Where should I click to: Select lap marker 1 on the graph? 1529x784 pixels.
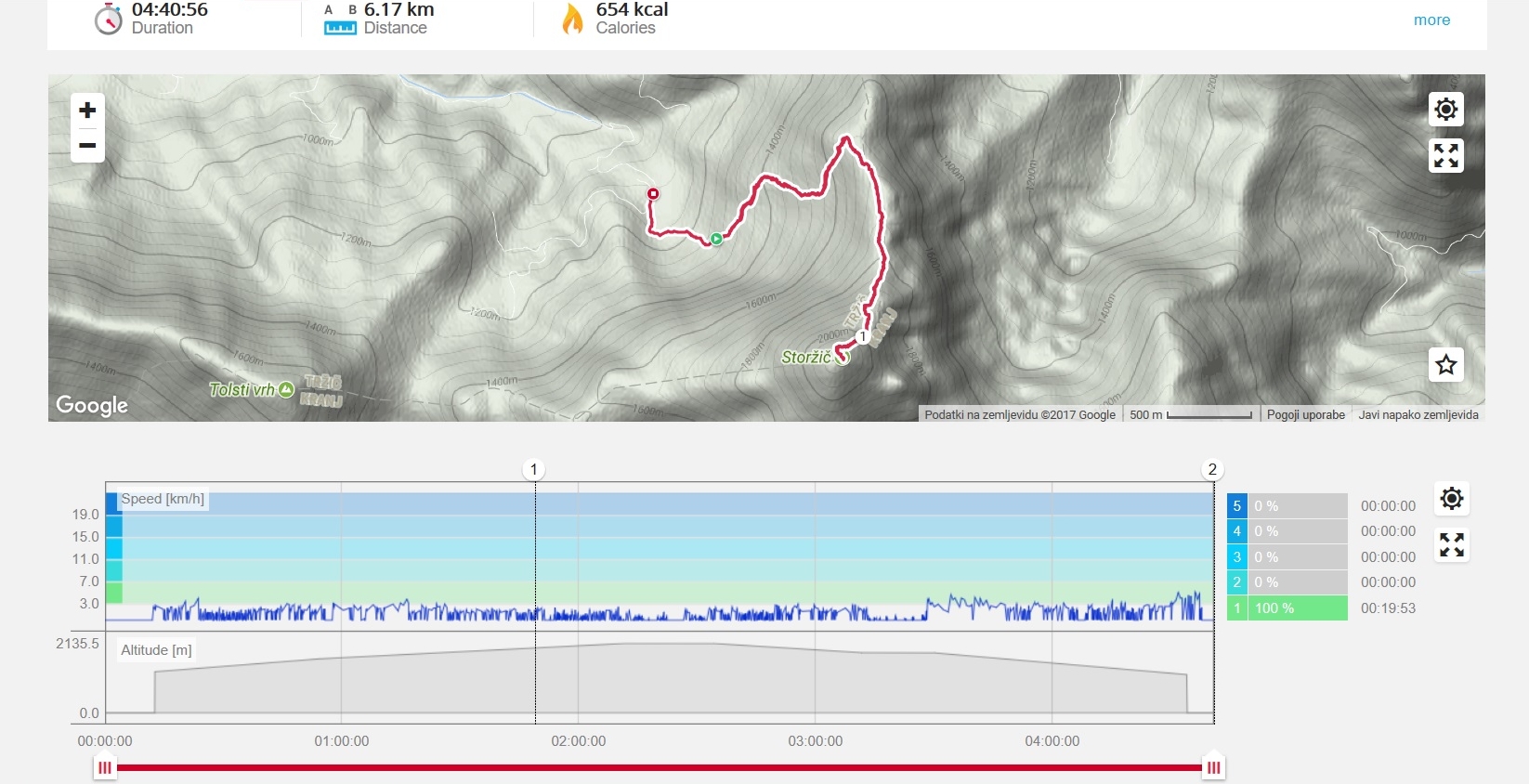coord(534,469)
